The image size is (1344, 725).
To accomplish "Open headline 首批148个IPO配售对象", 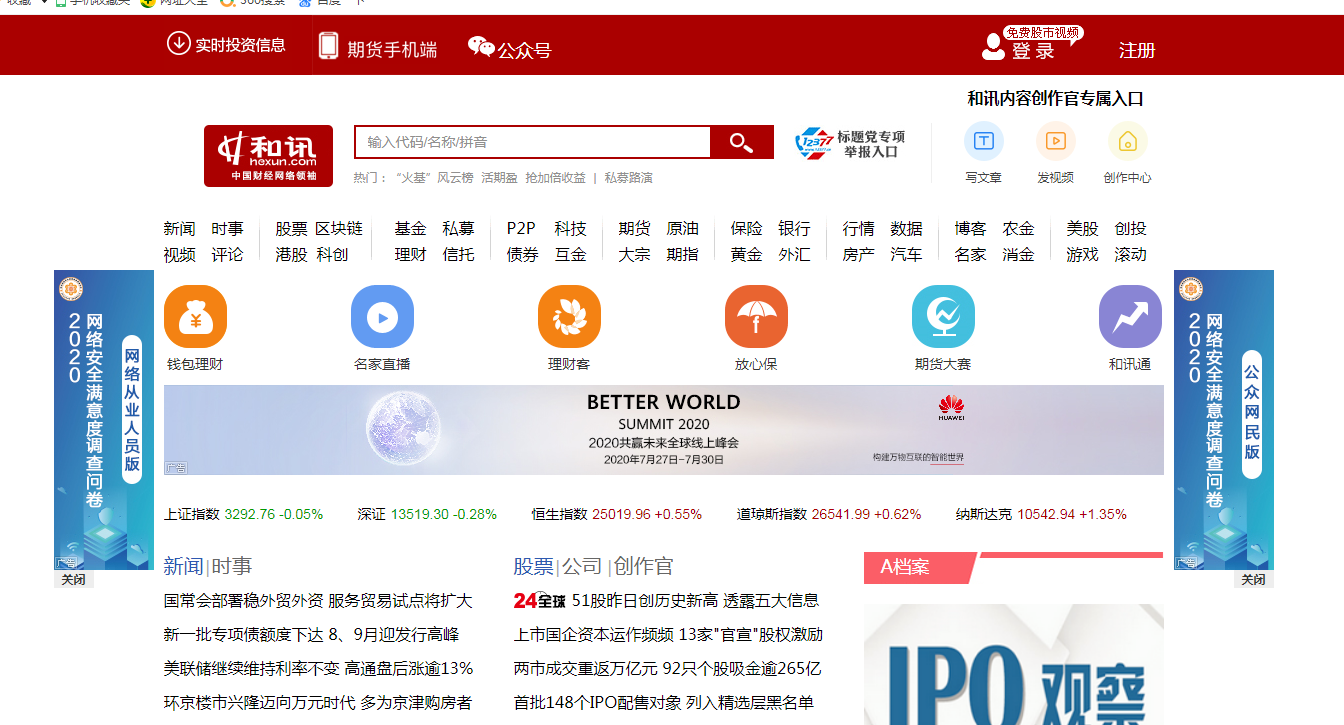I will pos(664,702).
